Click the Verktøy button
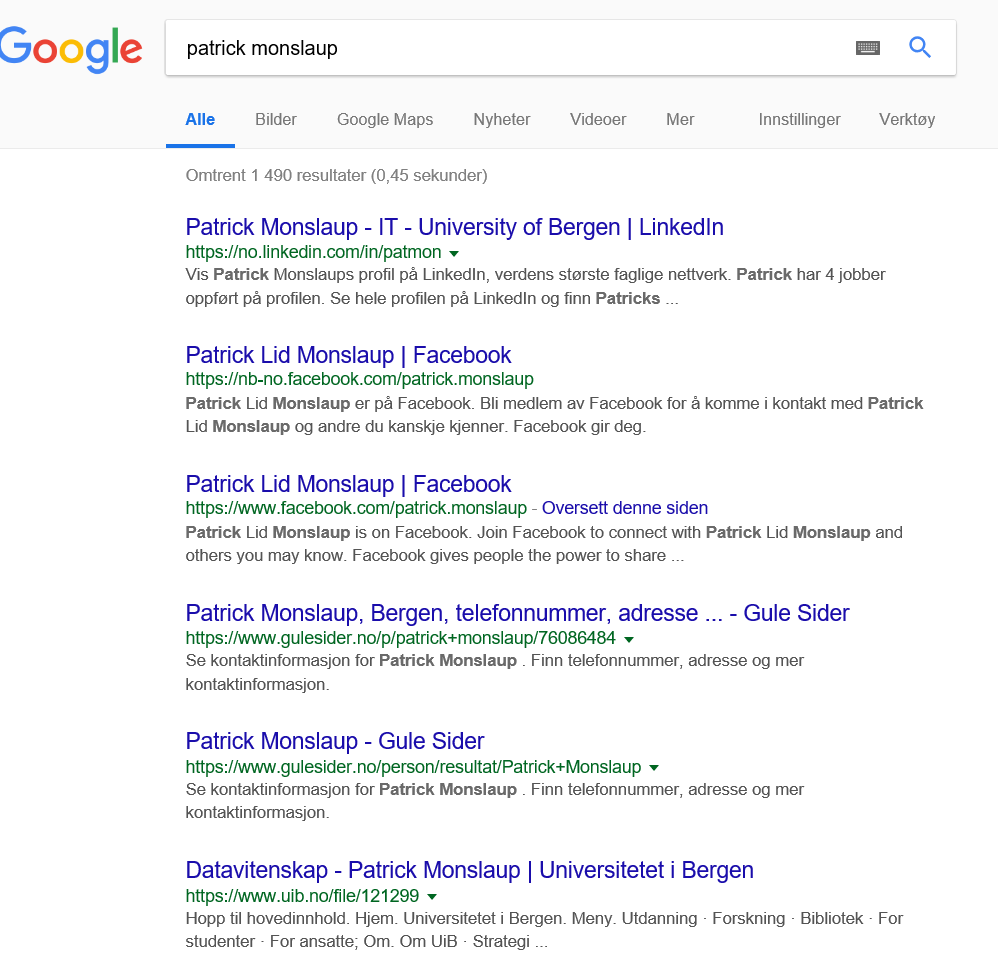This screenshot has width=998, height=971. click(x=907, y=120)
